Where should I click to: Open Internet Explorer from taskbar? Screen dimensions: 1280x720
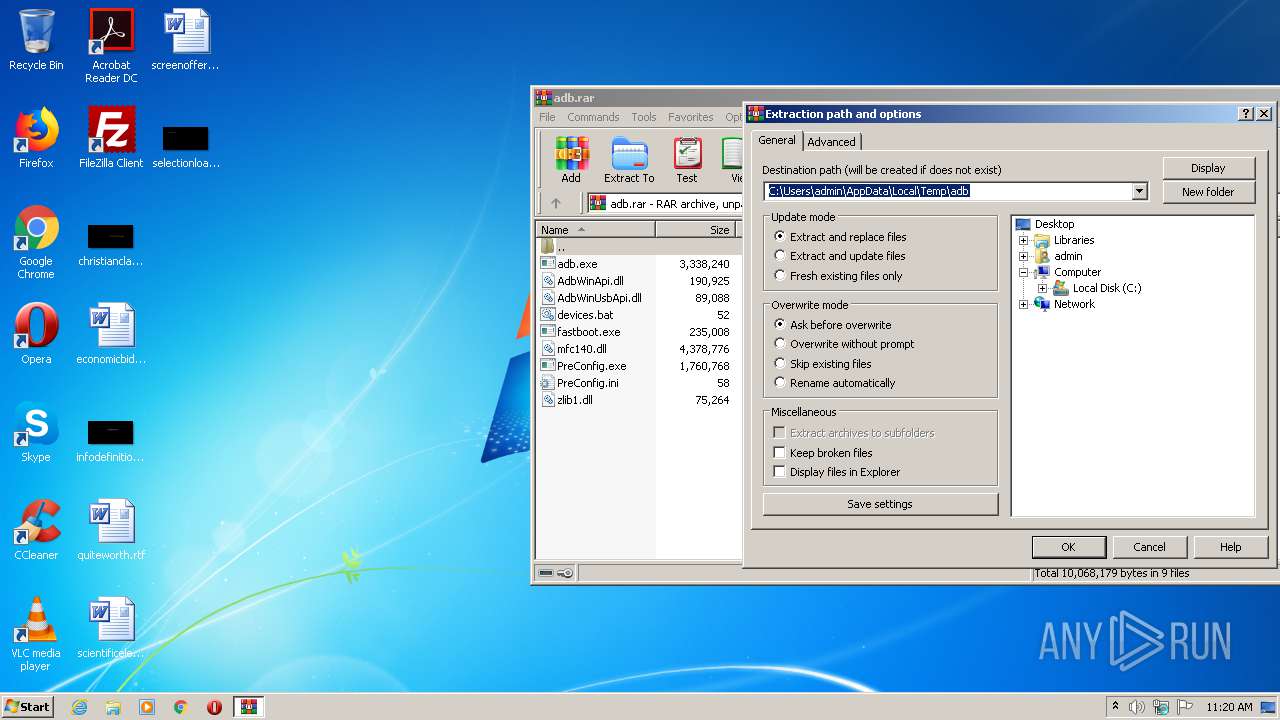(x=79, y=707)
